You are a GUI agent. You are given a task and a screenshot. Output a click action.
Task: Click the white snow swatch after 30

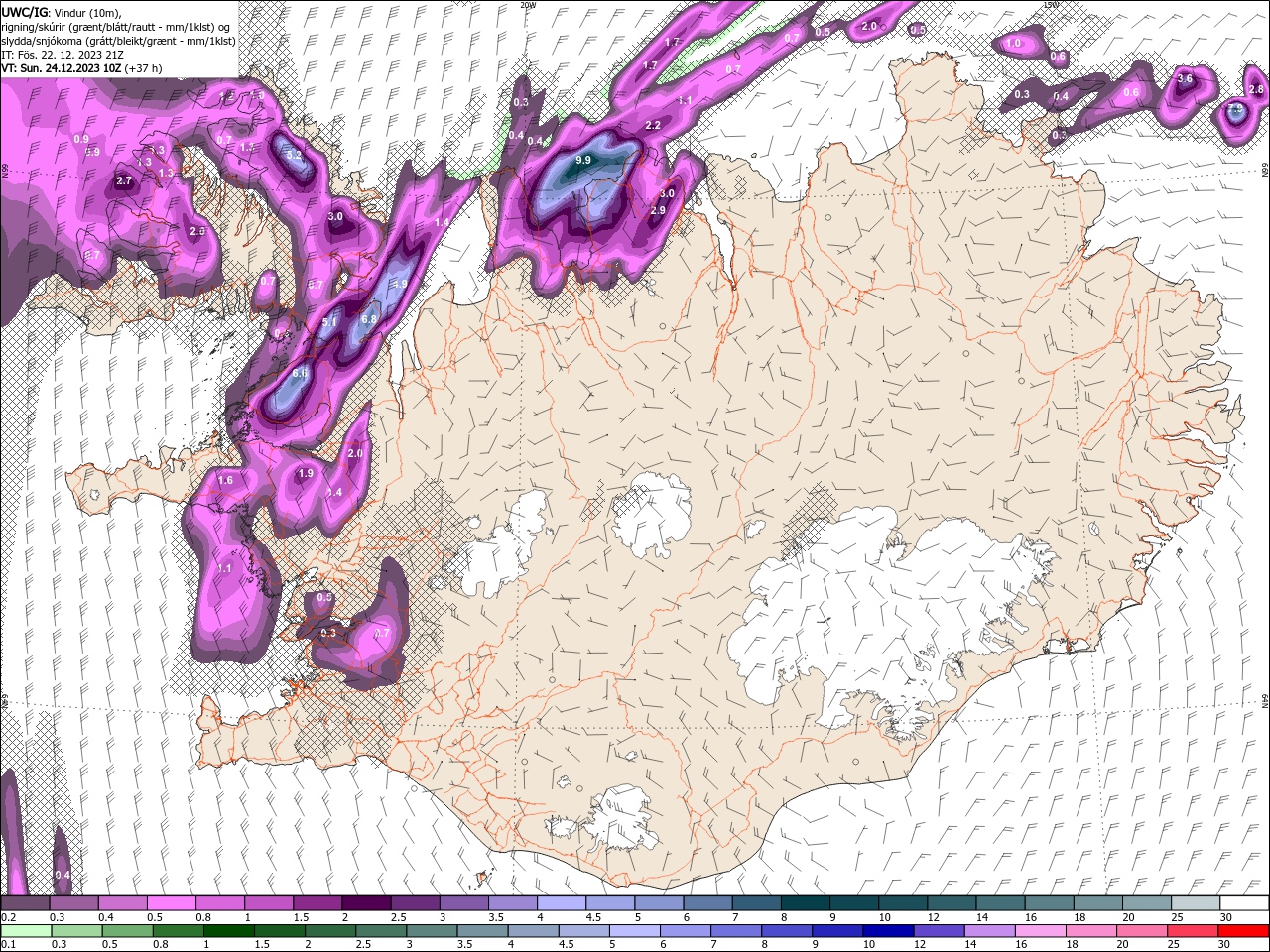coord(1244,903)
